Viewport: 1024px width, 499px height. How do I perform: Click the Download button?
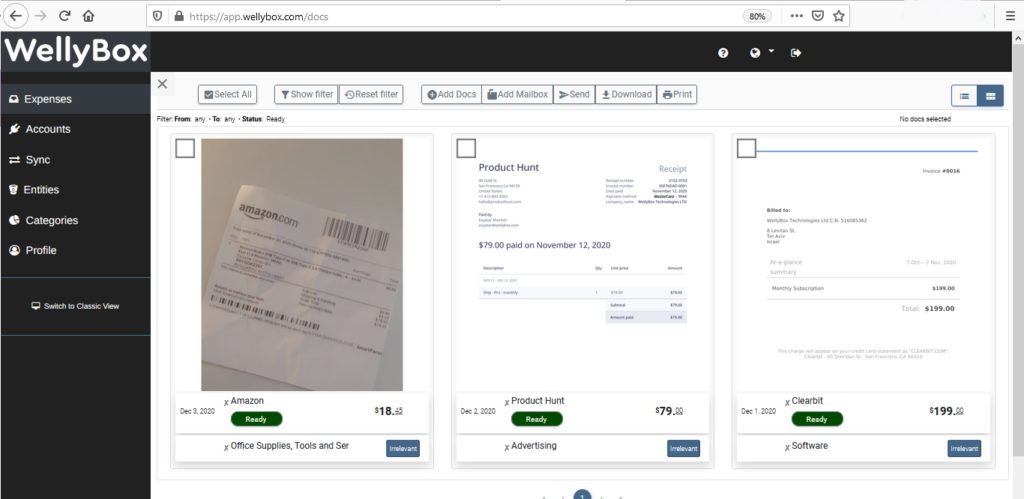[626, 94]
